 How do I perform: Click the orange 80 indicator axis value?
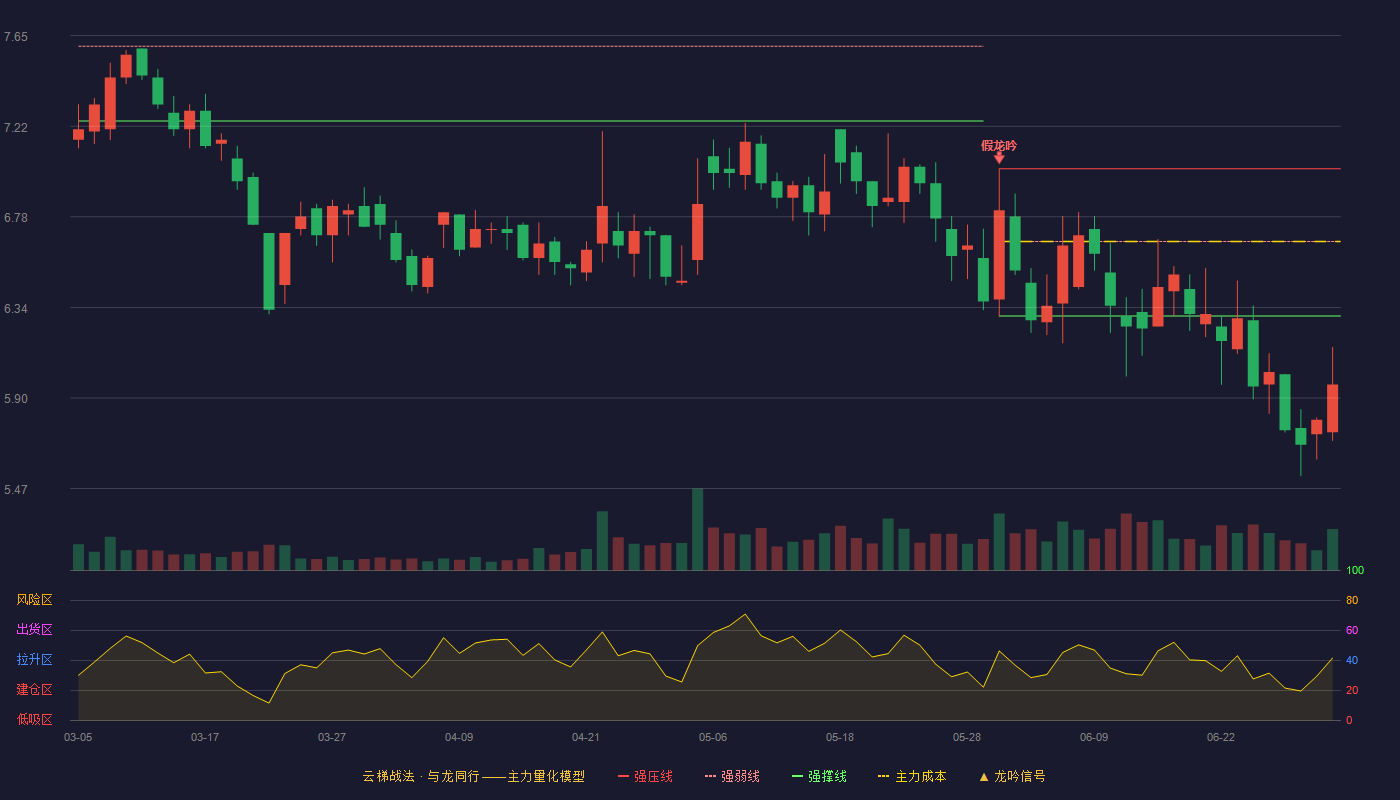[1352, 600]
